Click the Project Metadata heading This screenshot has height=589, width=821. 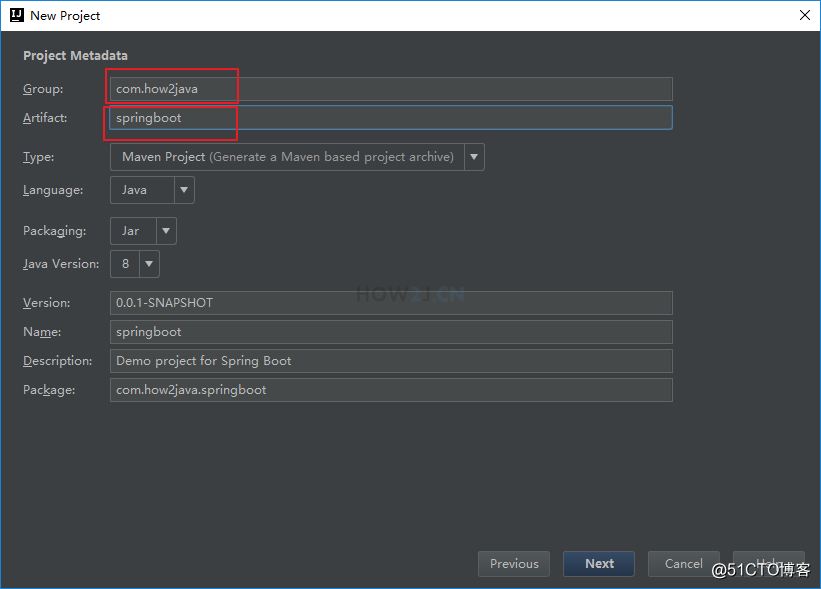coord(75,55)
